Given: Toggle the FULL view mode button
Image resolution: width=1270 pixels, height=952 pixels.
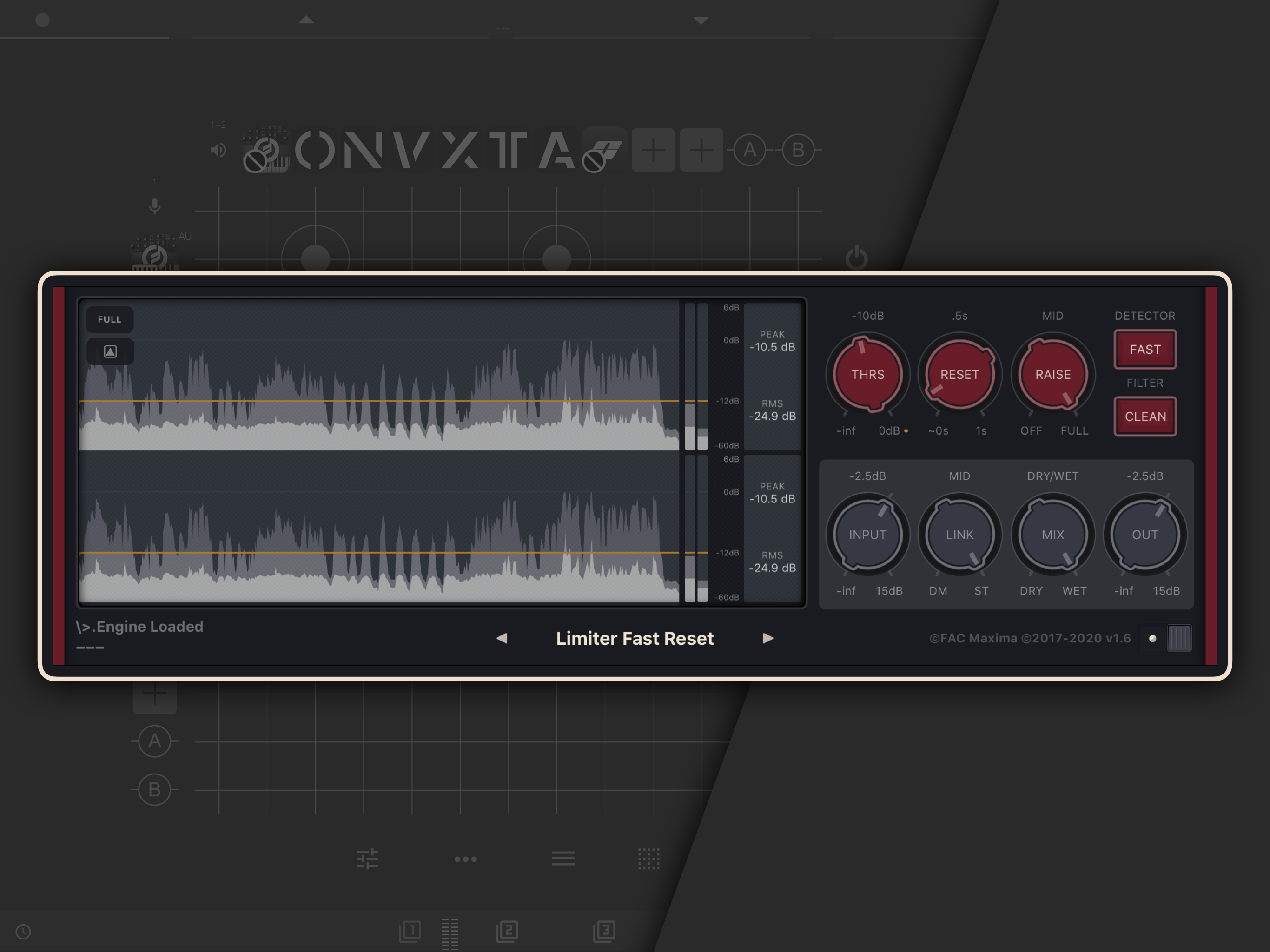Looking at the screenshot, I should point(110,319).
